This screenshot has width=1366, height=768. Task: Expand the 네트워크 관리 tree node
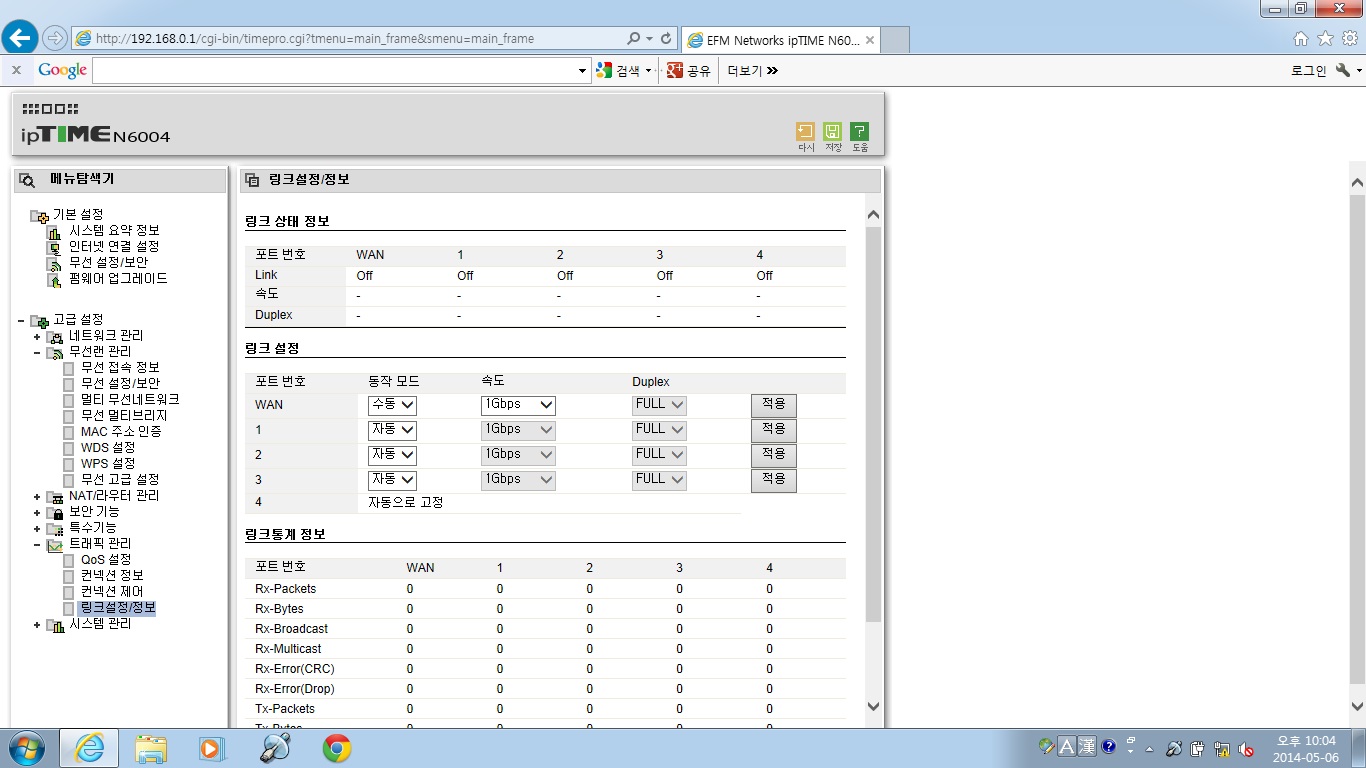37,336
